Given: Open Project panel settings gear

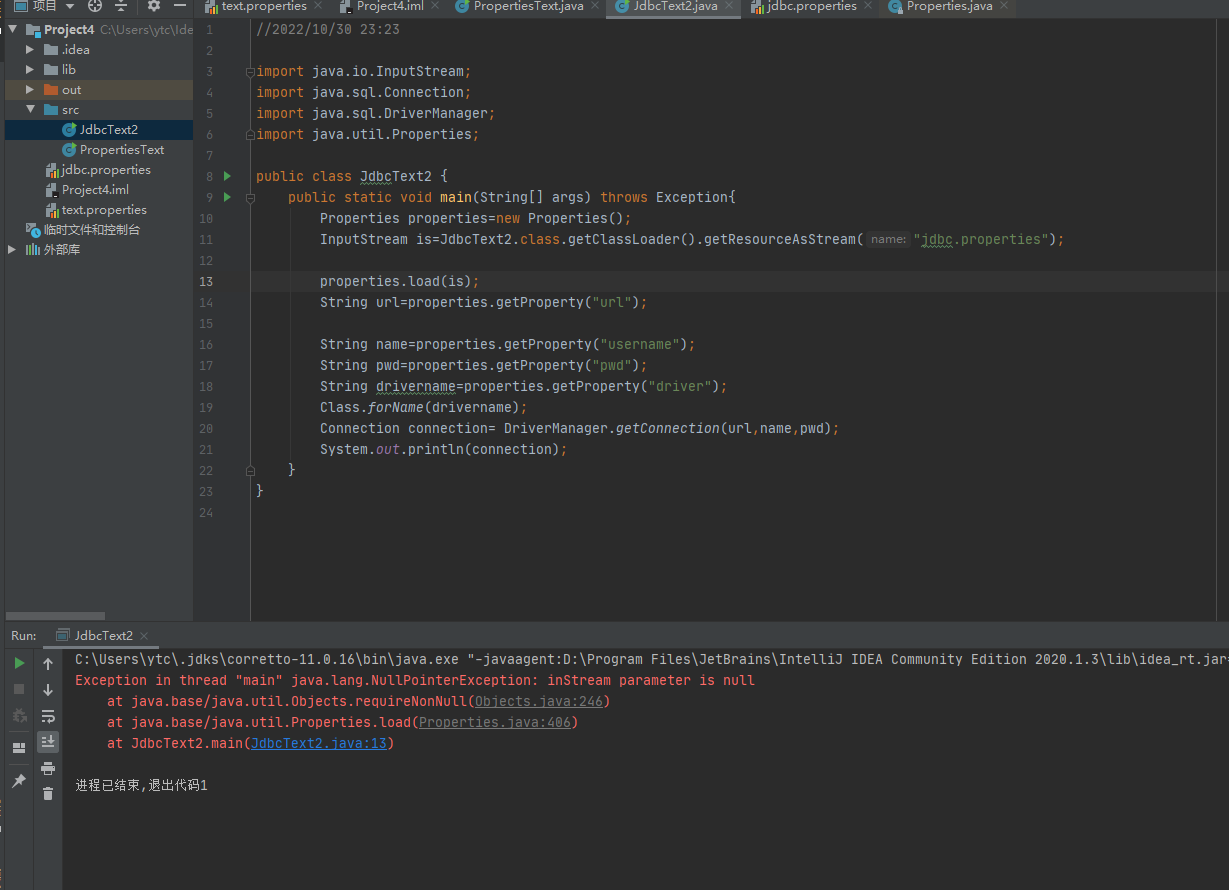Looking at the screenshot, I should click(x=154, y=6).
